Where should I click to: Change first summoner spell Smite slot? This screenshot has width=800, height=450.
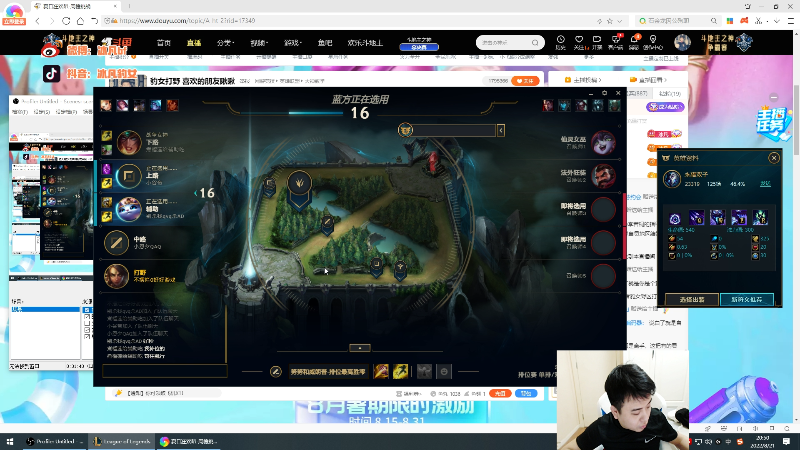tap(381, 371)
